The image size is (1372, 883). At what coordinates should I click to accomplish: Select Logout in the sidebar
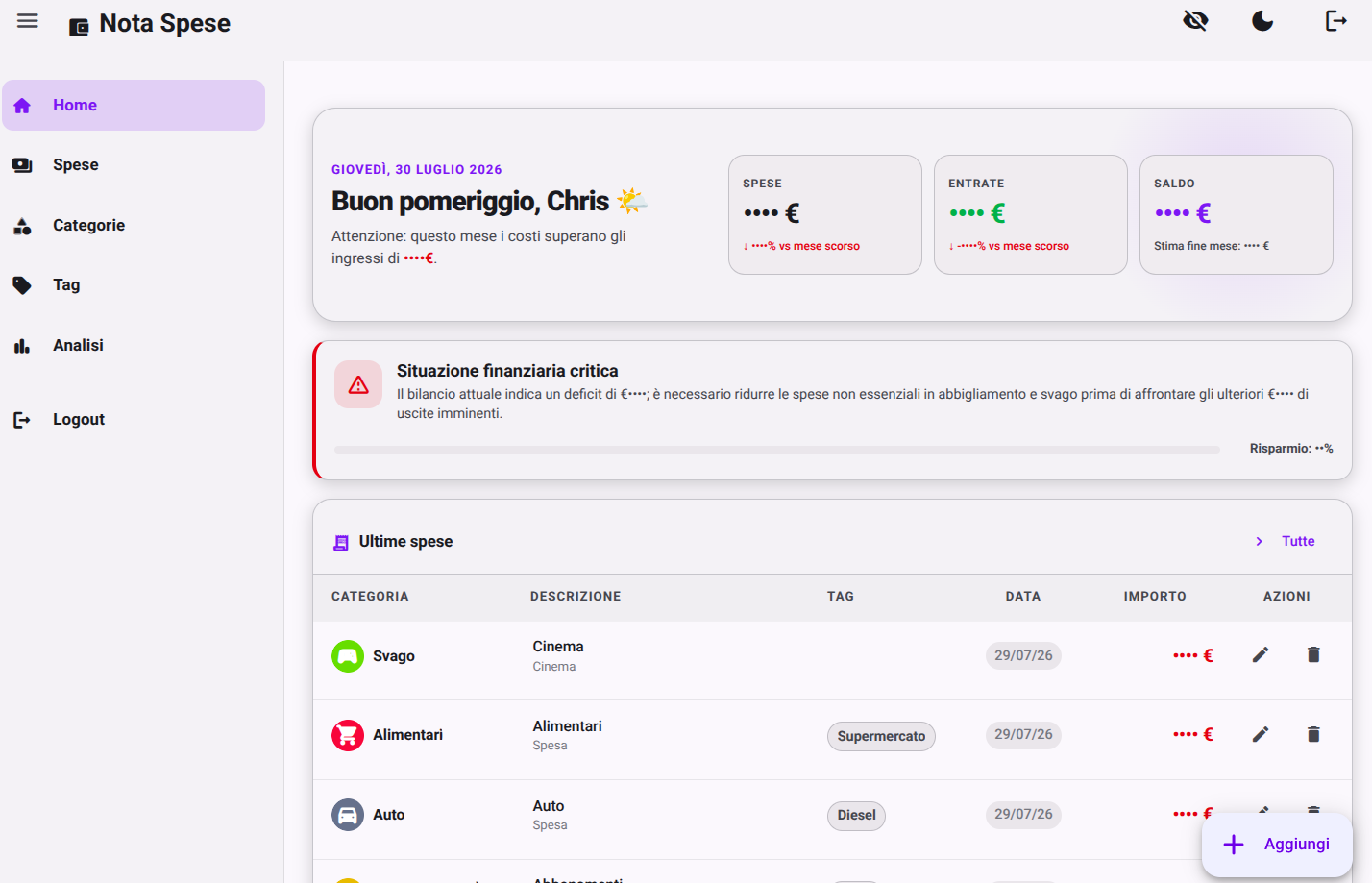(x=134, y=420)
